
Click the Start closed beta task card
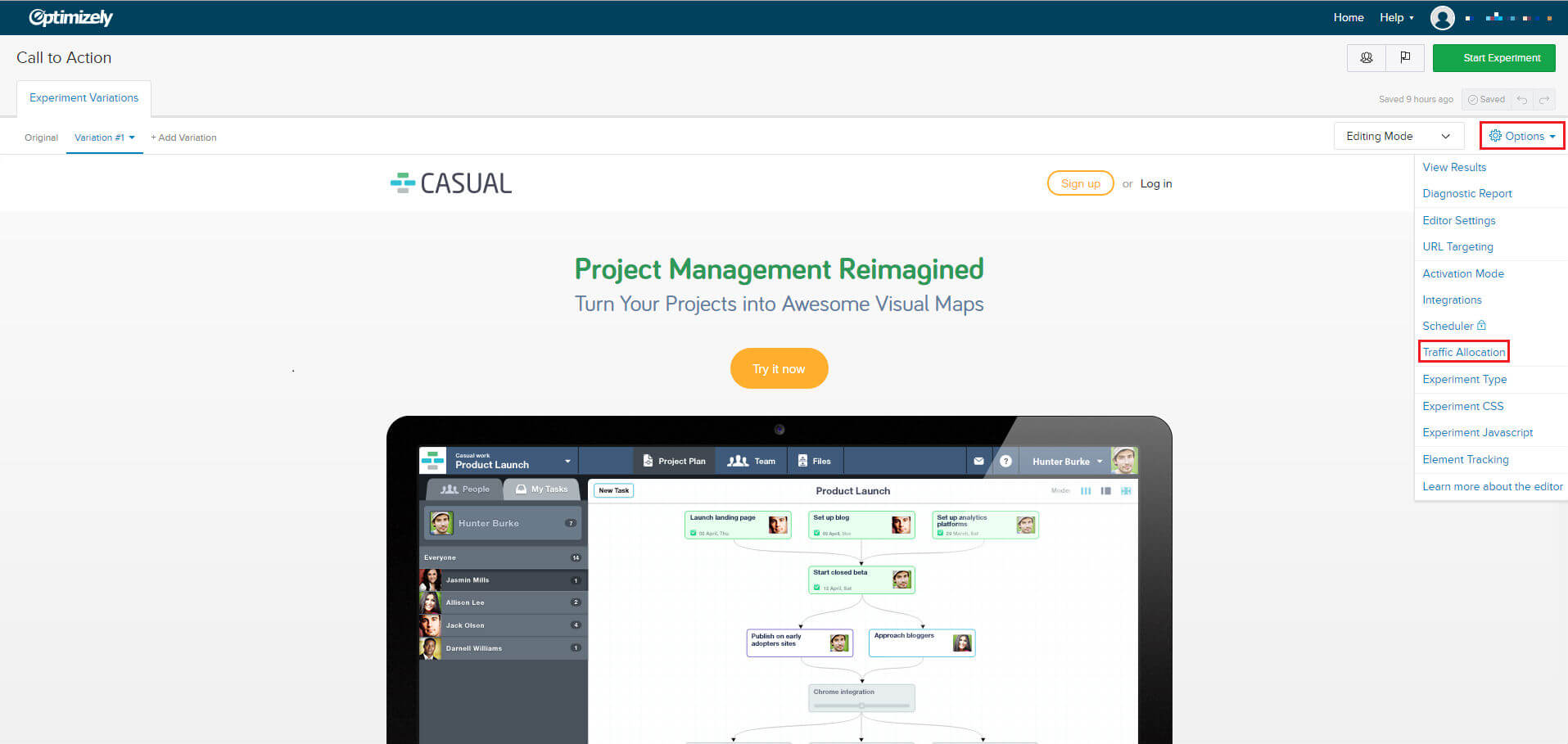[861, 579]
